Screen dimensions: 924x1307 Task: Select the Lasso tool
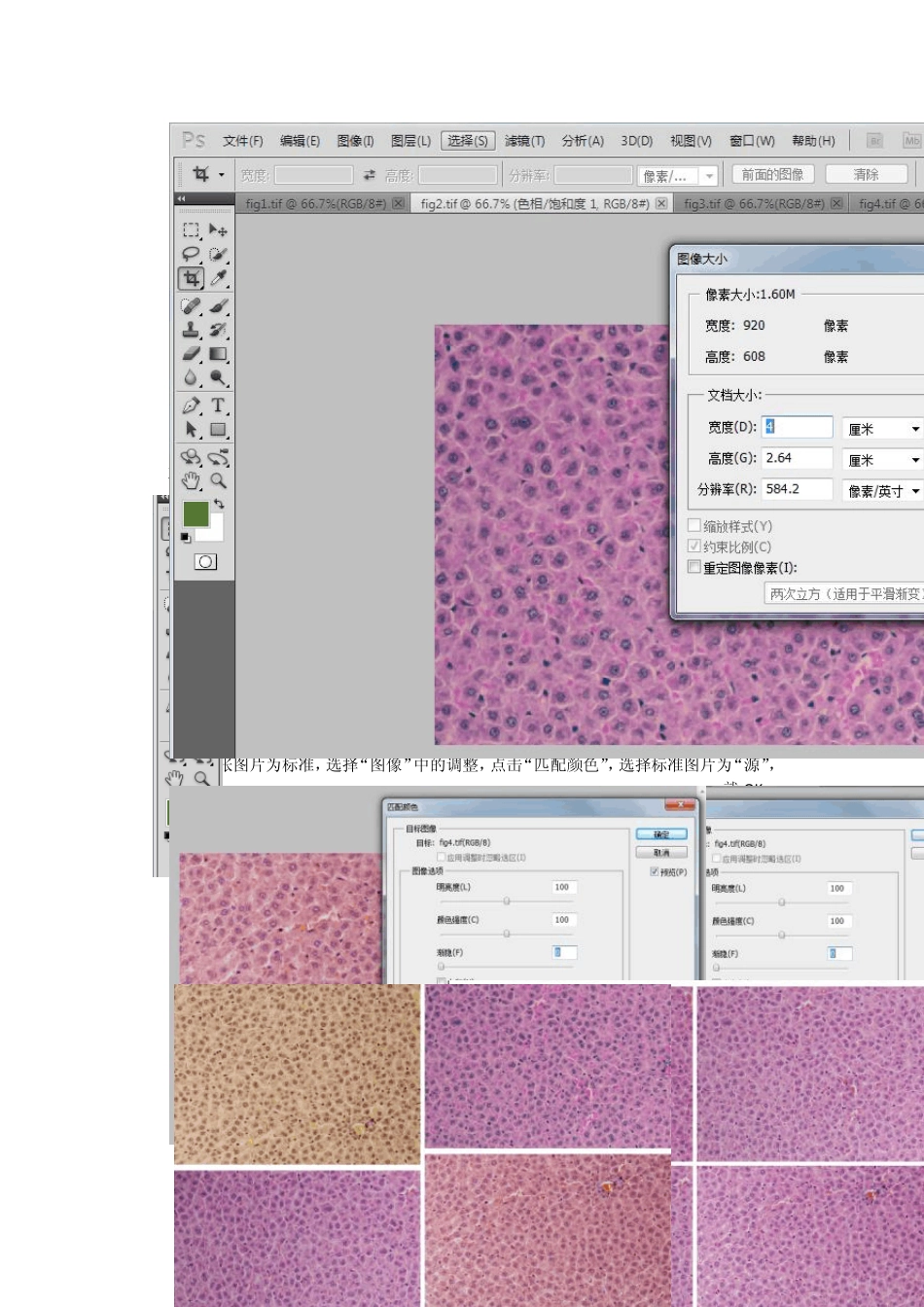[191, 254]
